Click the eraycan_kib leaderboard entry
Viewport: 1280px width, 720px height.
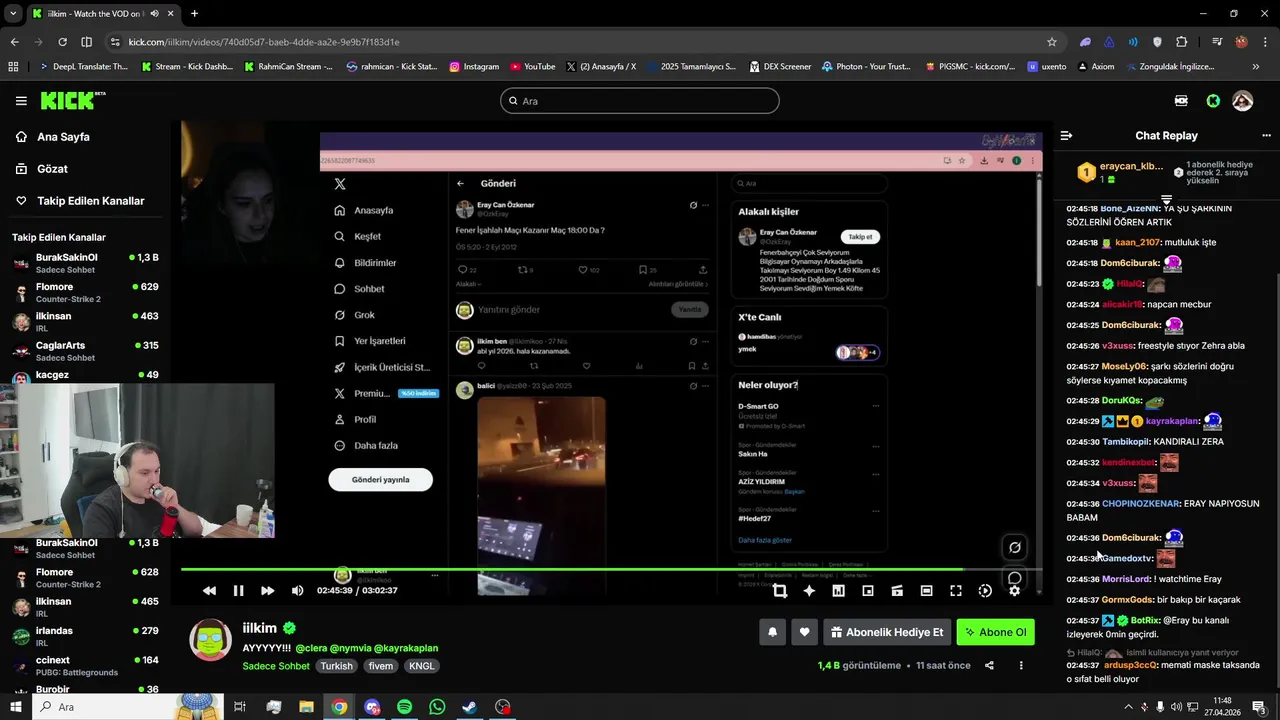pyautogui.click(x=1119, y=172)
